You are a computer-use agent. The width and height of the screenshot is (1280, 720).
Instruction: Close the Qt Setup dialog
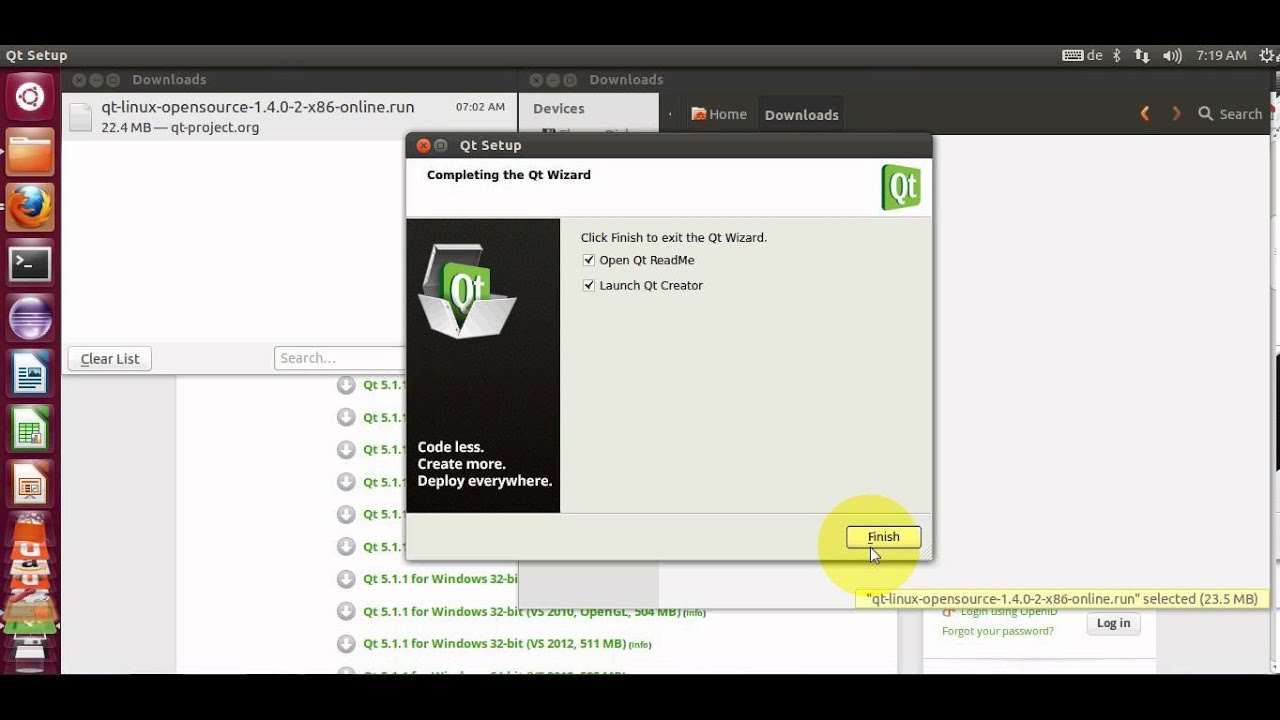pyautogui.click(x=423, y=145)
